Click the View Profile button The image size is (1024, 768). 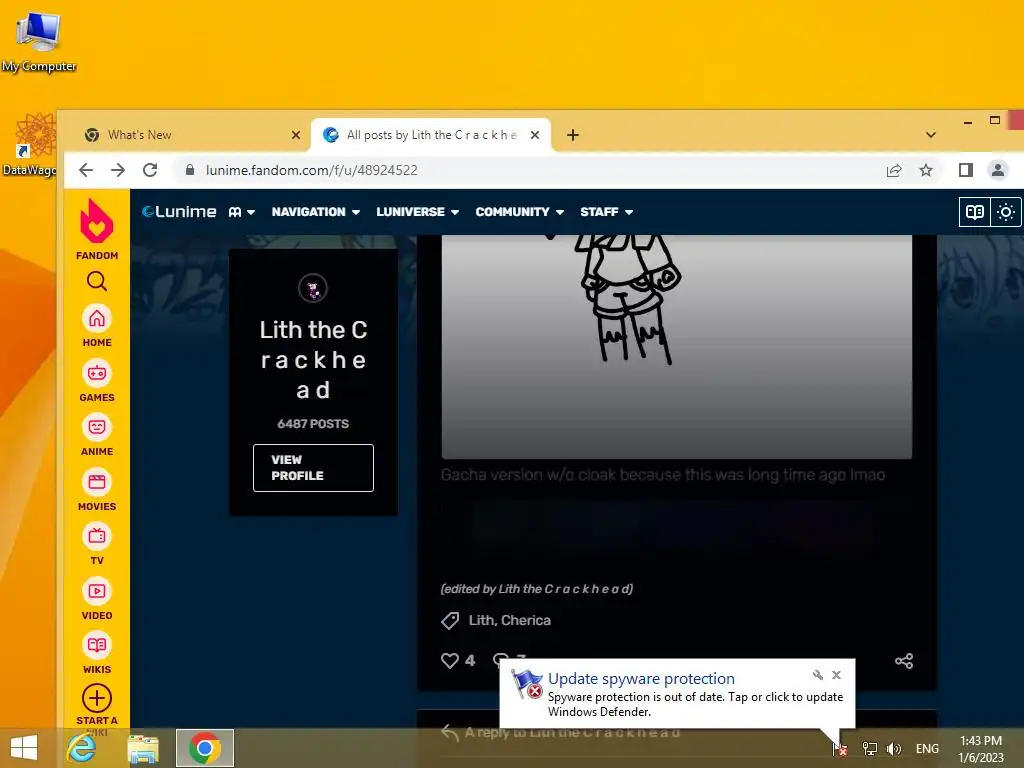[313, 468]
